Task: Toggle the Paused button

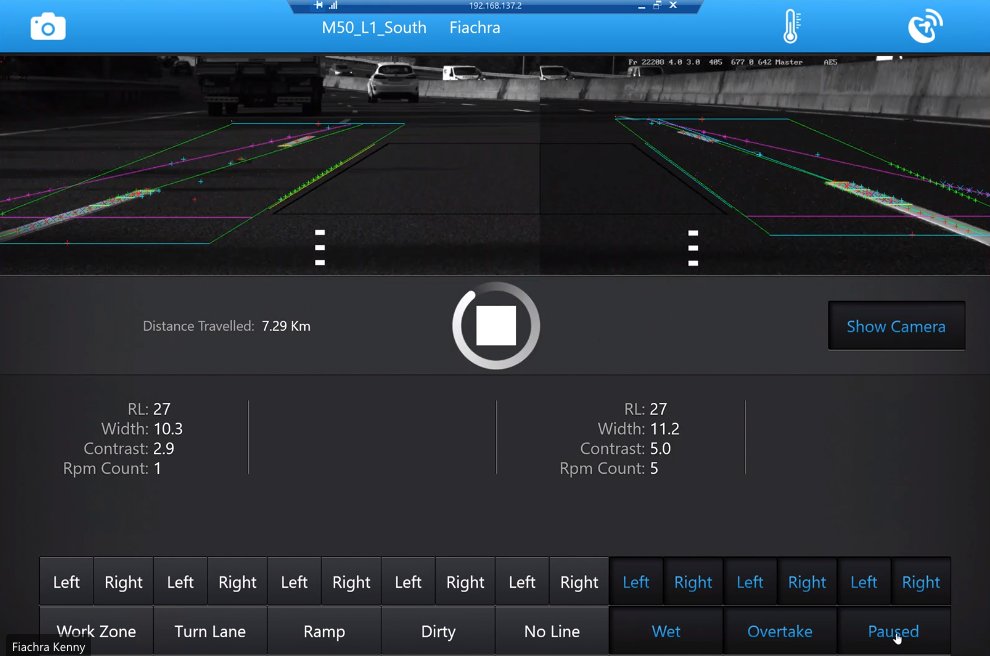Action: click(893, 631)
